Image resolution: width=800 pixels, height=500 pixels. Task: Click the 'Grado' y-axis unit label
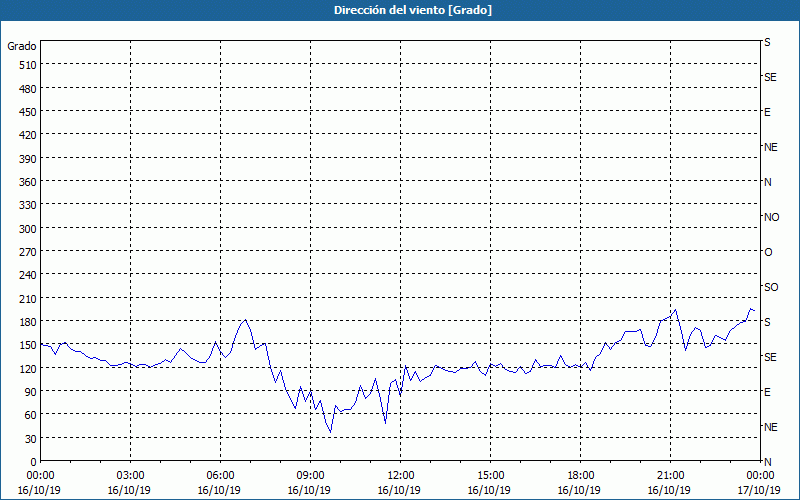coord(22,46)
